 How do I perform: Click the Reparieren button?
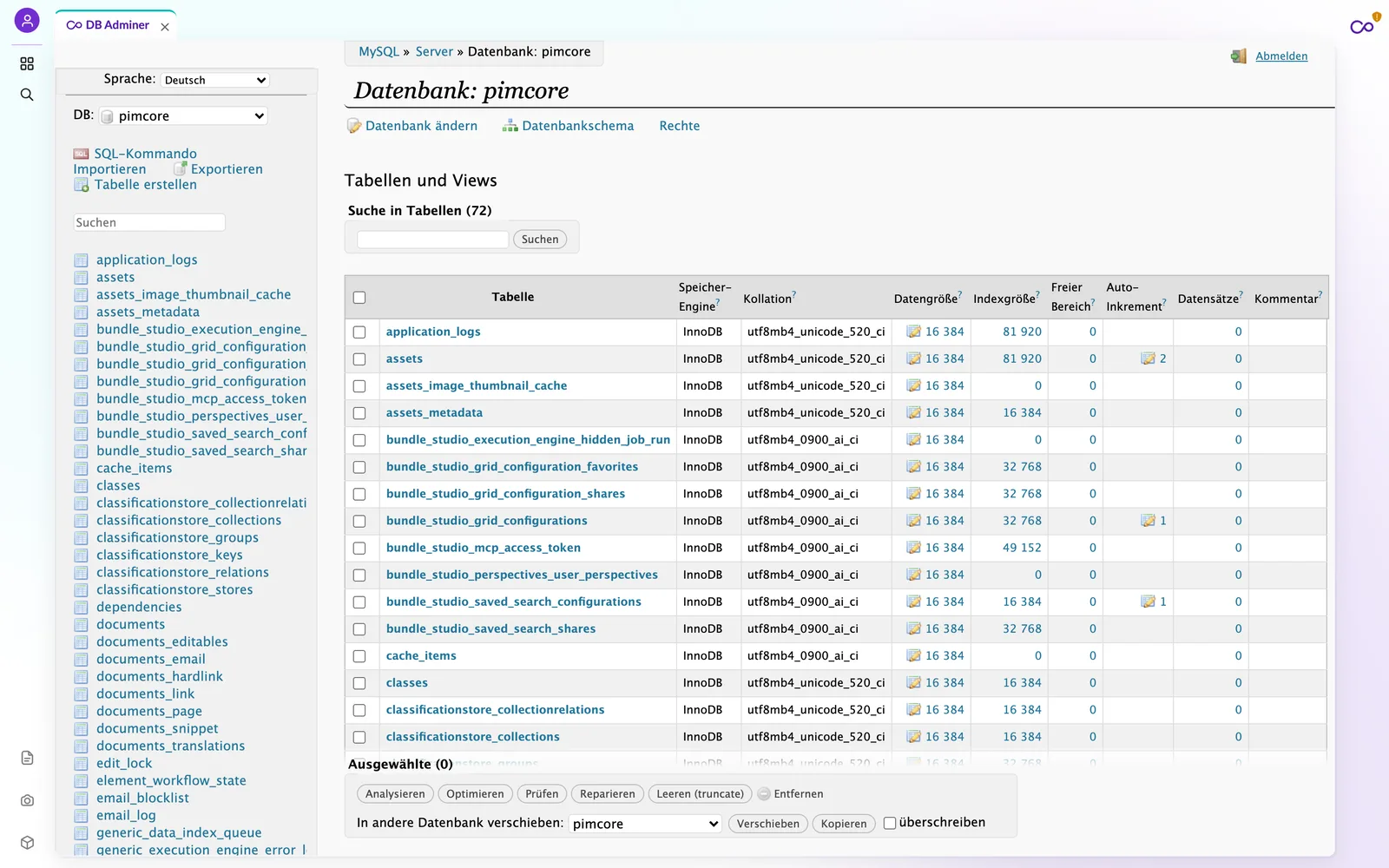tap(608, 793)
